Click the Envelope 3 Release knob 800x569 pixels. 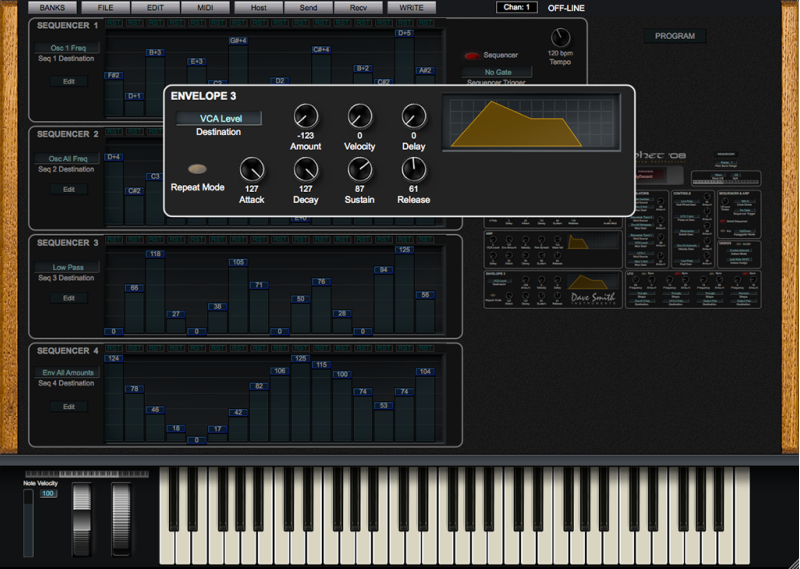(414, 170)
